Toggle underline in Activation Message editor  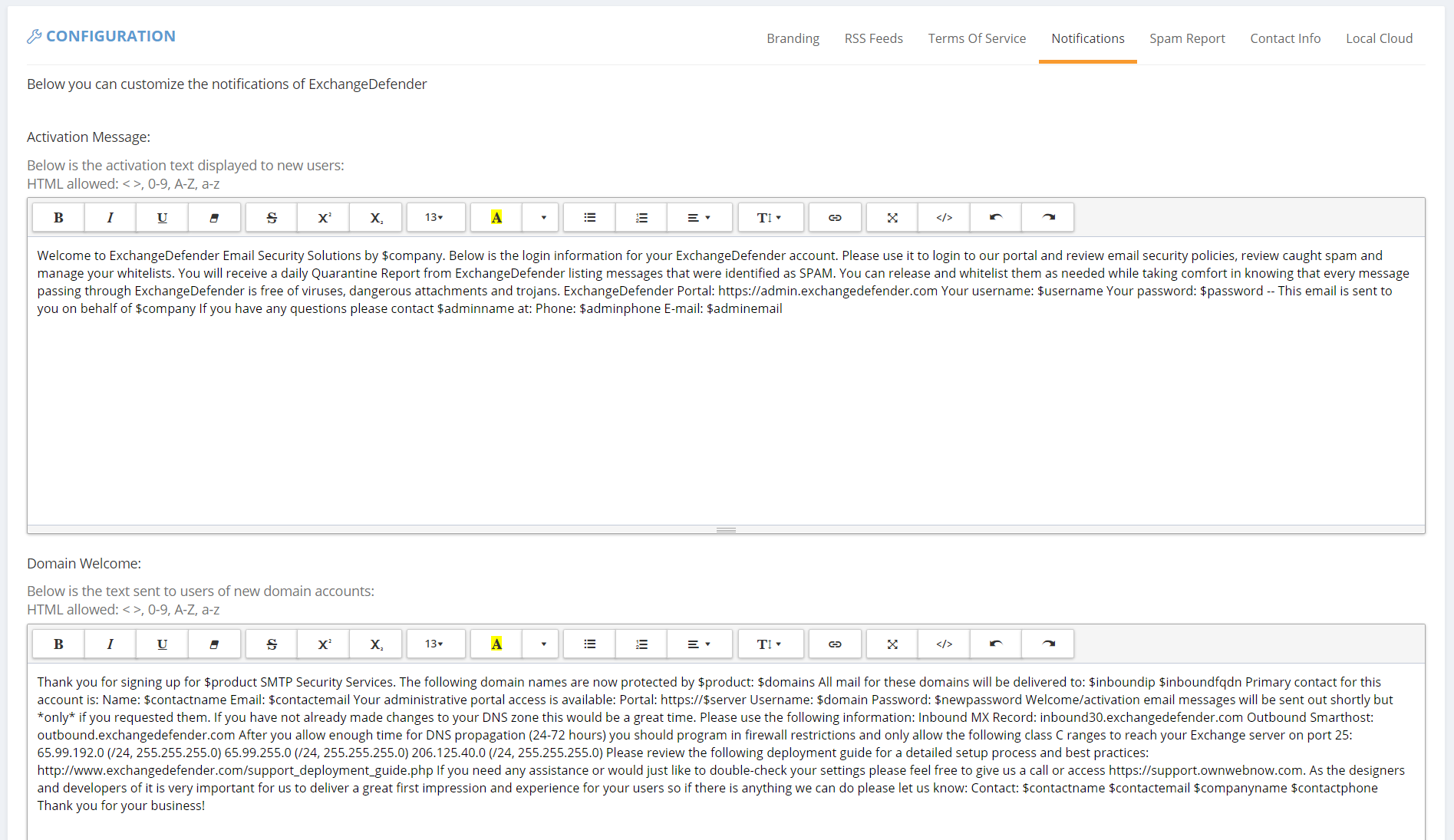(x=162, y=218)
